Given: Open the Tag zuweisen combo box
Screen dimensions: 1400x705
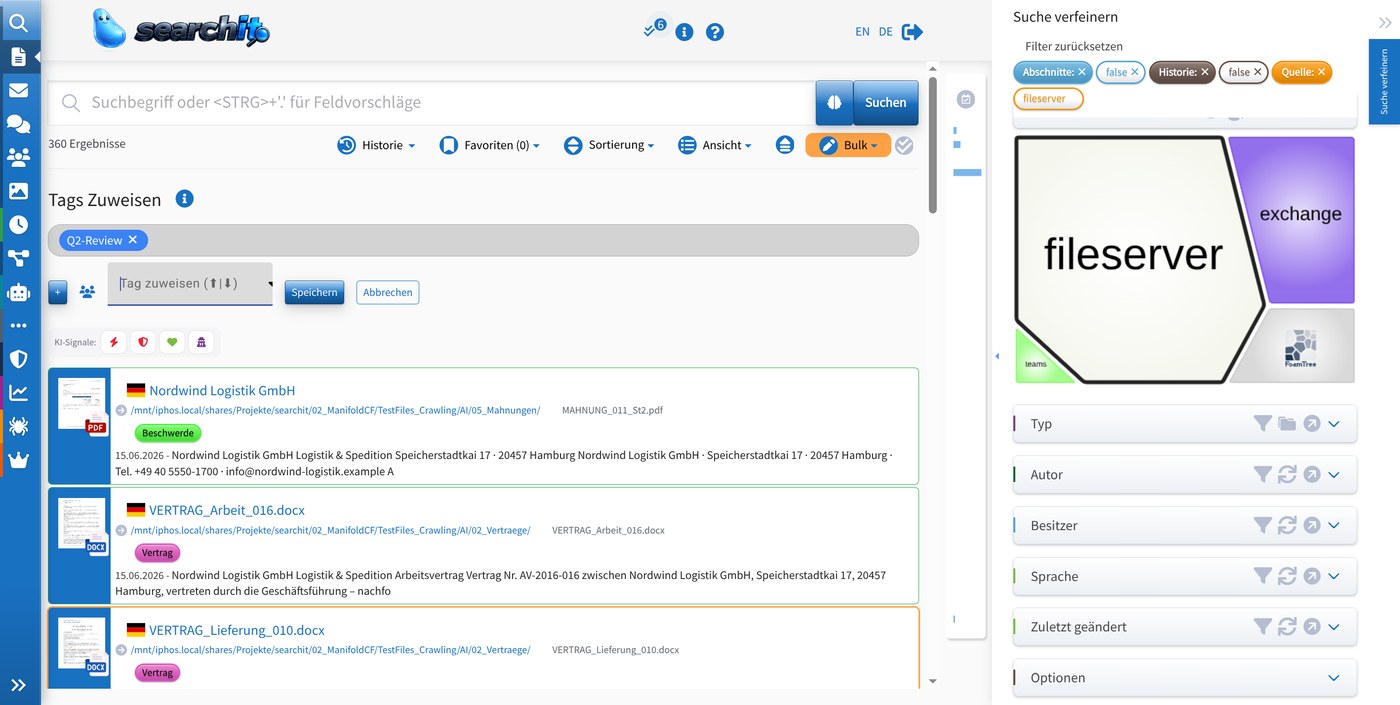Looking at the screenshot, I should click(190, 284).
